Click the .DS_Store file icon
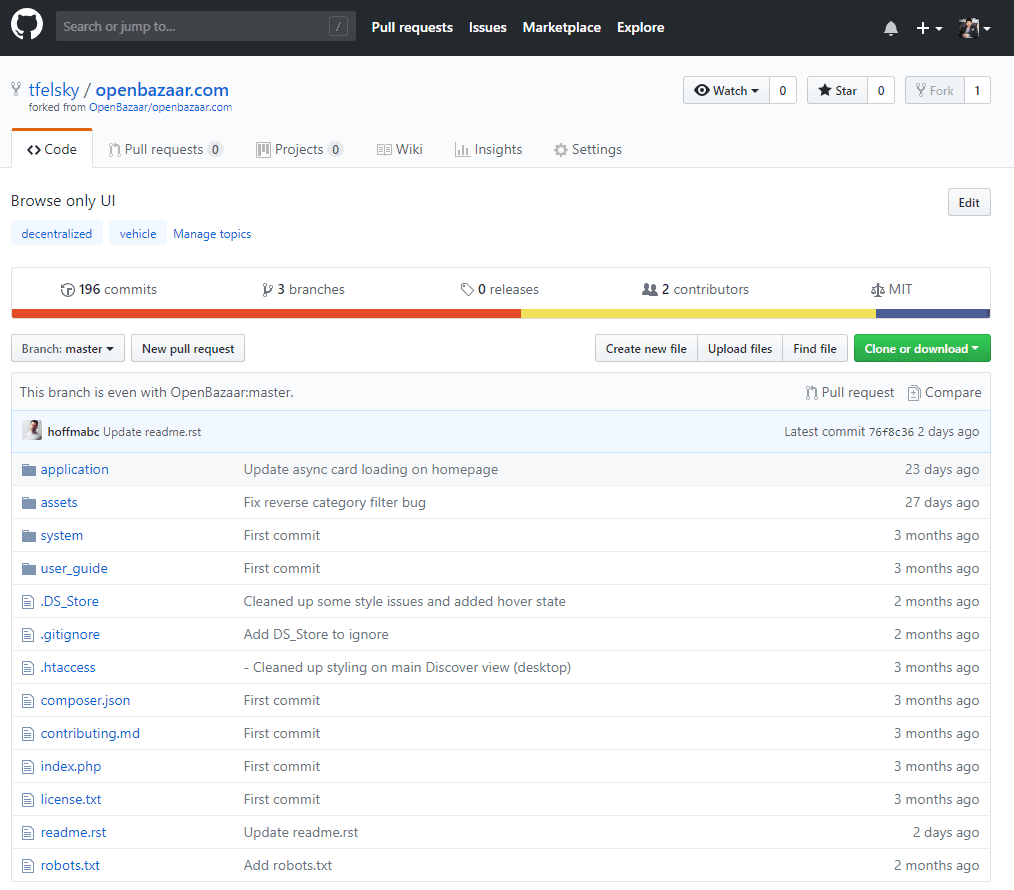This screenshot has width=1014, height=890. [x=28, y=602]
